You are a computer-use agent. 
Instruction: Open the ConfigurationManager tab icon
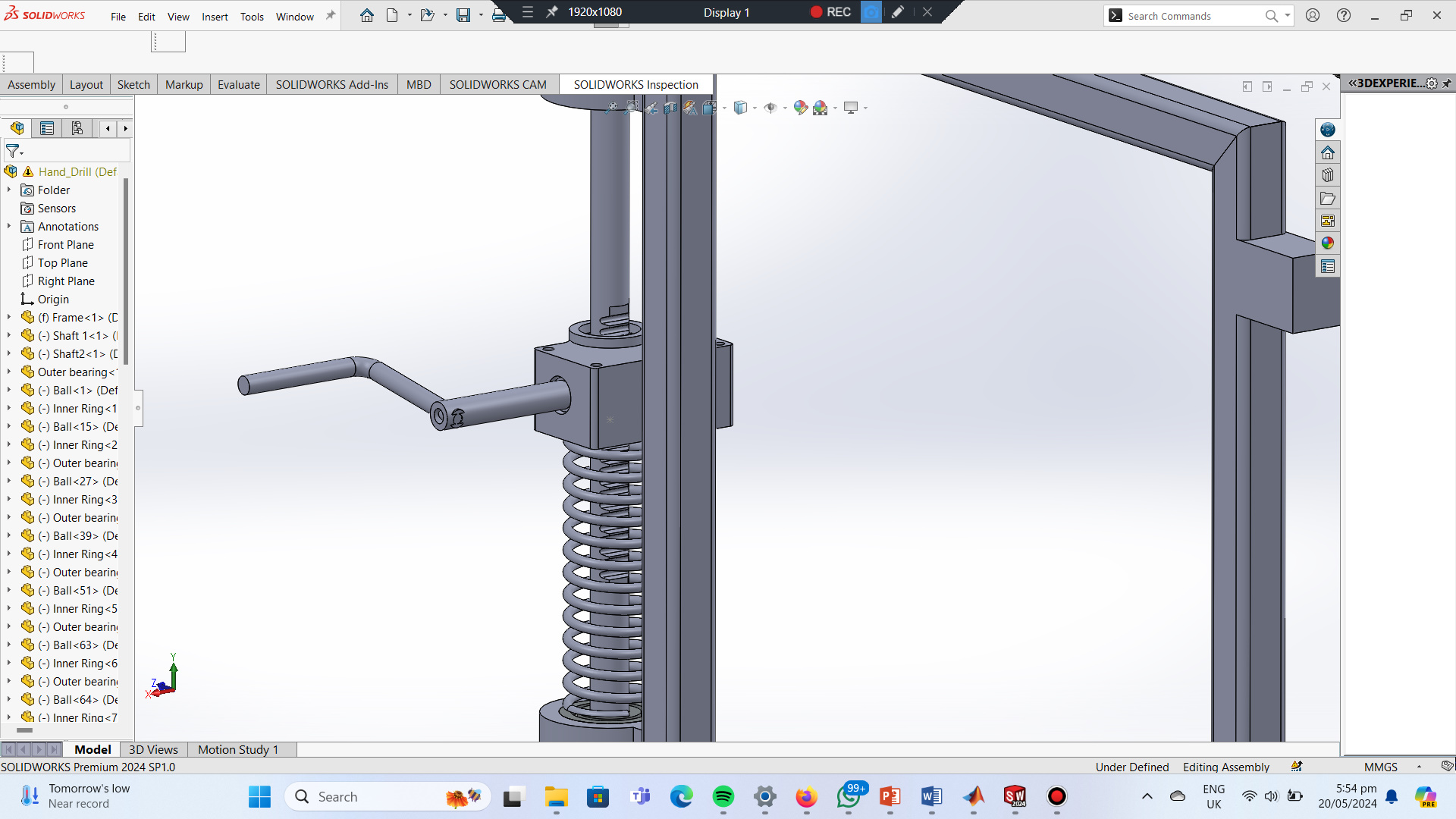tap(77, 128)
